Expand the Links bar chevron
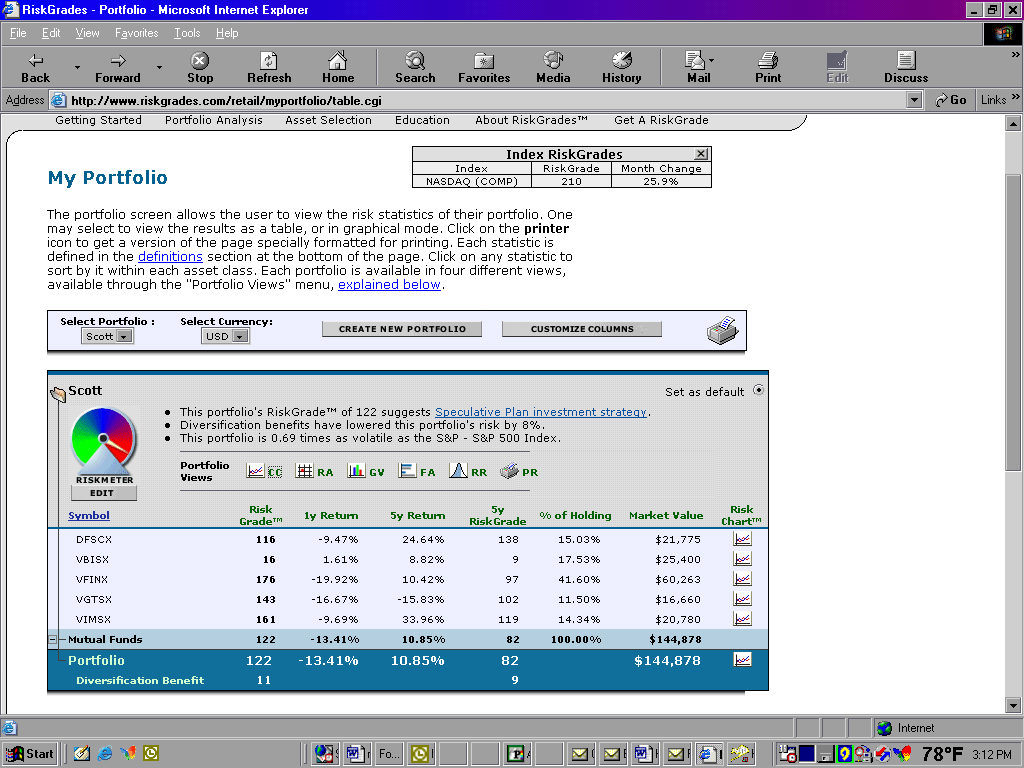The width and height of the screenshot is (1024, 768). coord(1016,97)
